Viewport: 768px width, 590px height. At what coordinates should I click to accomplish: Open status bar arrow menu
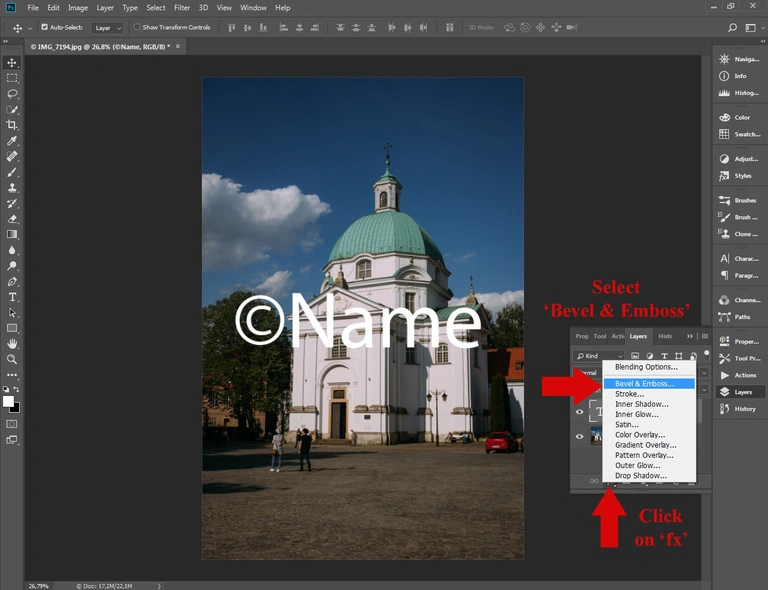tap(159, 586)
